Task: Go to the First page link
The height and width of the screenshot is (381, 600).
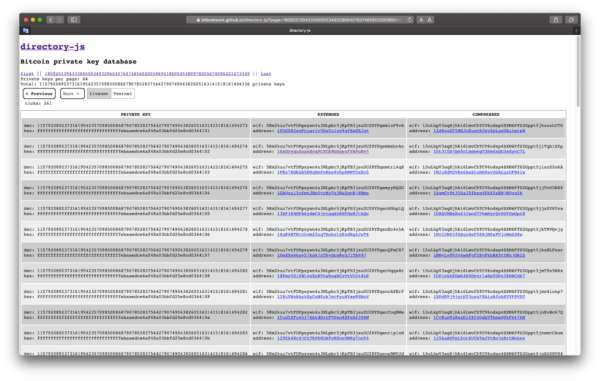Action: click(x=27, y=74)
